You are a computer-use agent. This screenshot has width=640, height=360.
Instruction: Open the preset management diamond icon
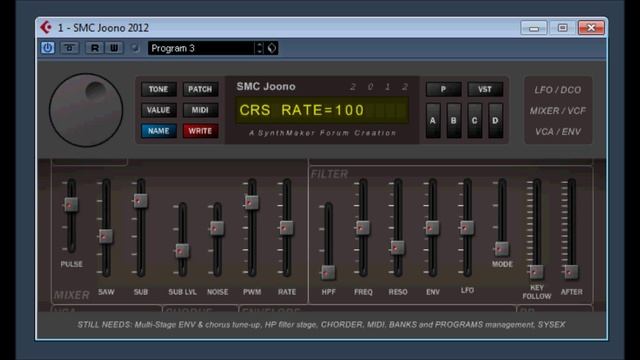pyautogui.click(x=272, y=48)
